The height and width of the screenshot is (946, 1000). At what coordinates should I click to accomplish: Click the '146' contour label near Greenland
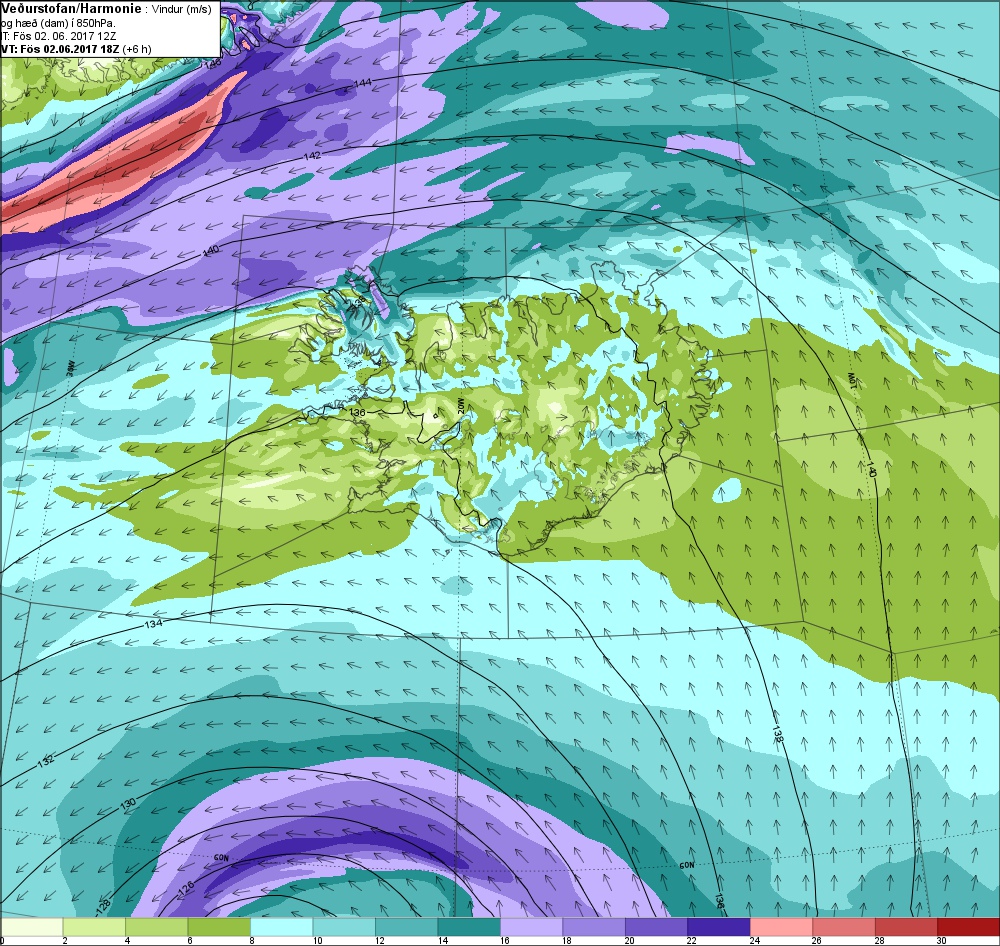coord(212,63)
